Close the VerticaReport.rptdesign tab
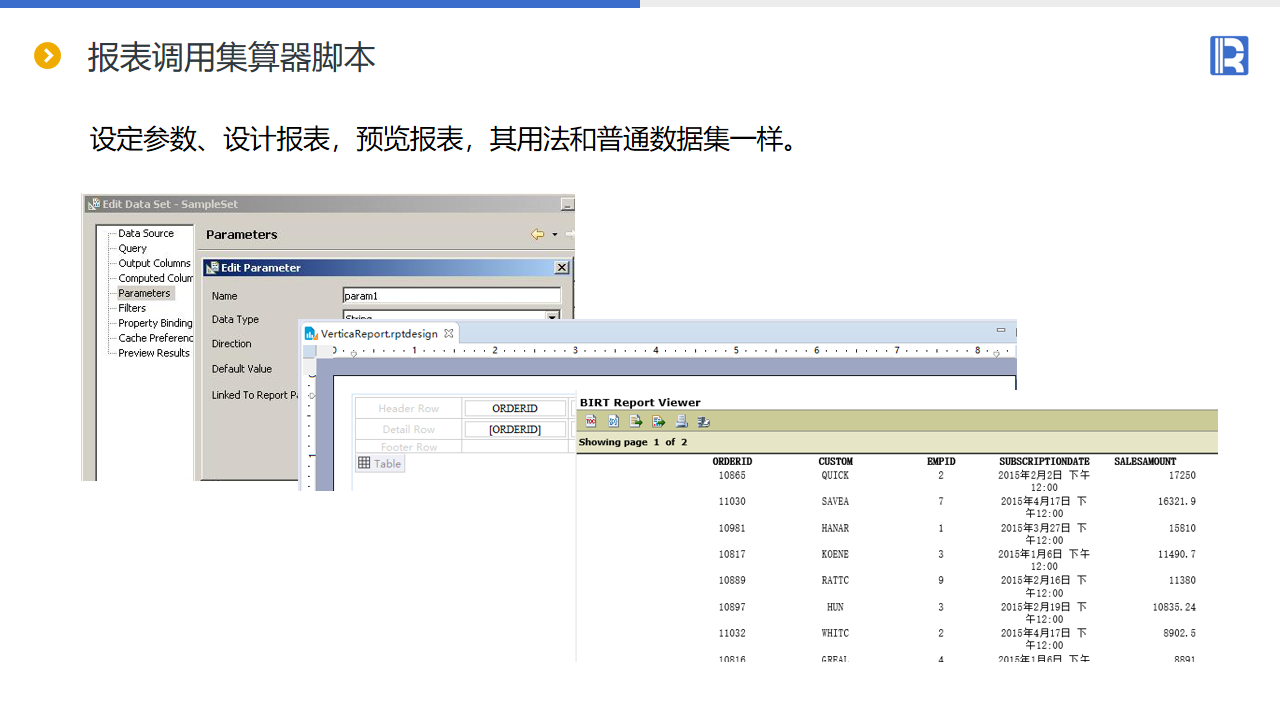This screenshot has height=720, width=1280. pos(449,333)
